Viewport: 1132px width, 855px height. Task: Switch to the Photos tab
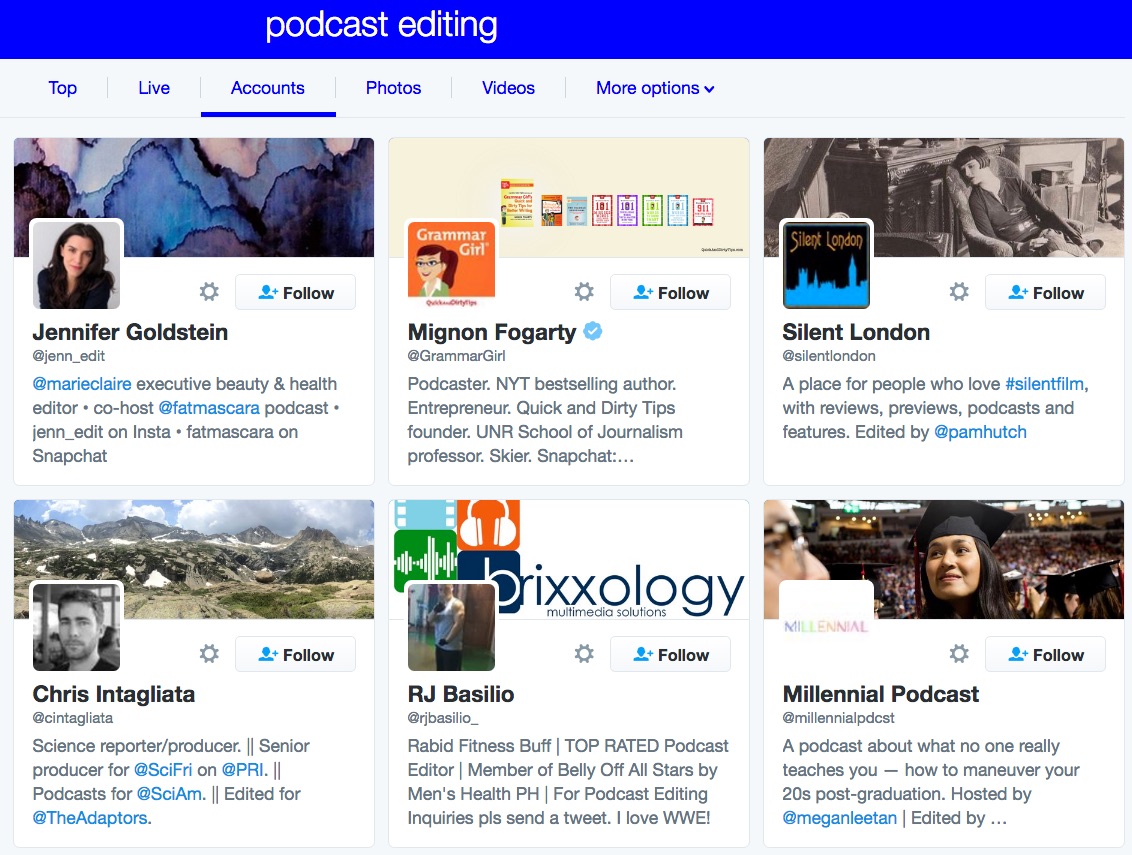tap(393, 88)
